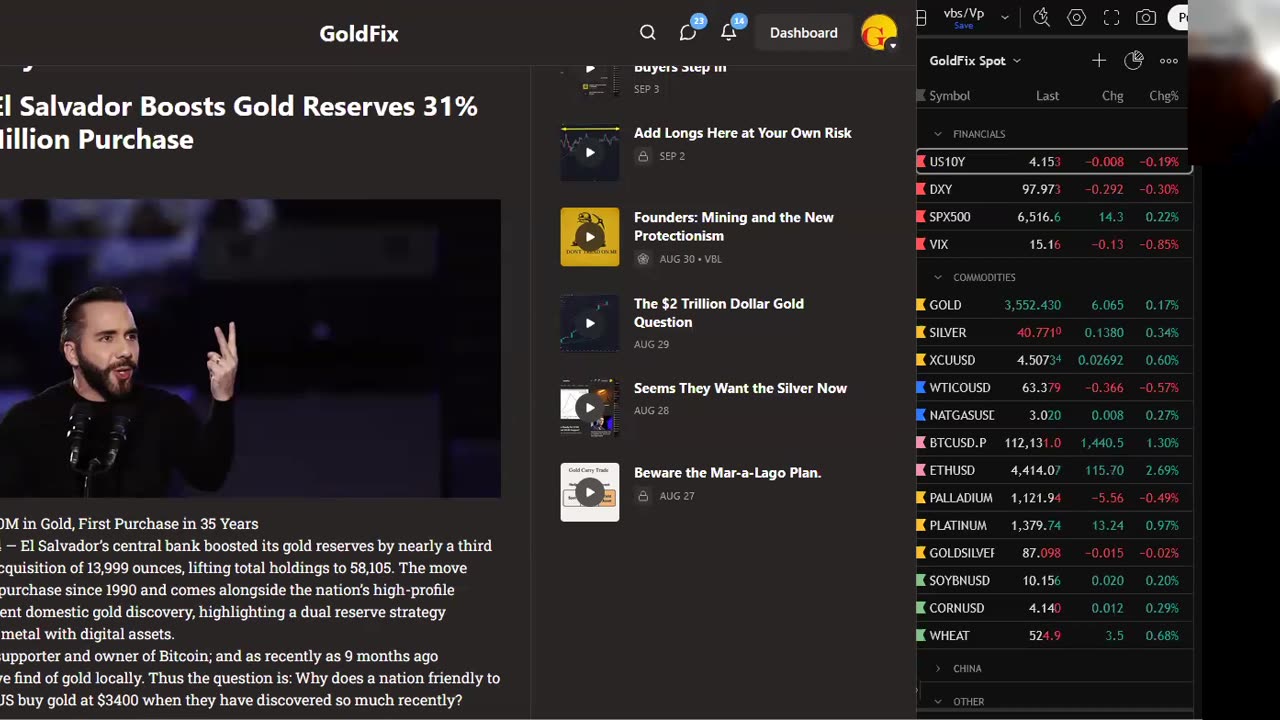
Task: Select the NATGASUSD watchlist row
Action: [x=1054, y=415]
